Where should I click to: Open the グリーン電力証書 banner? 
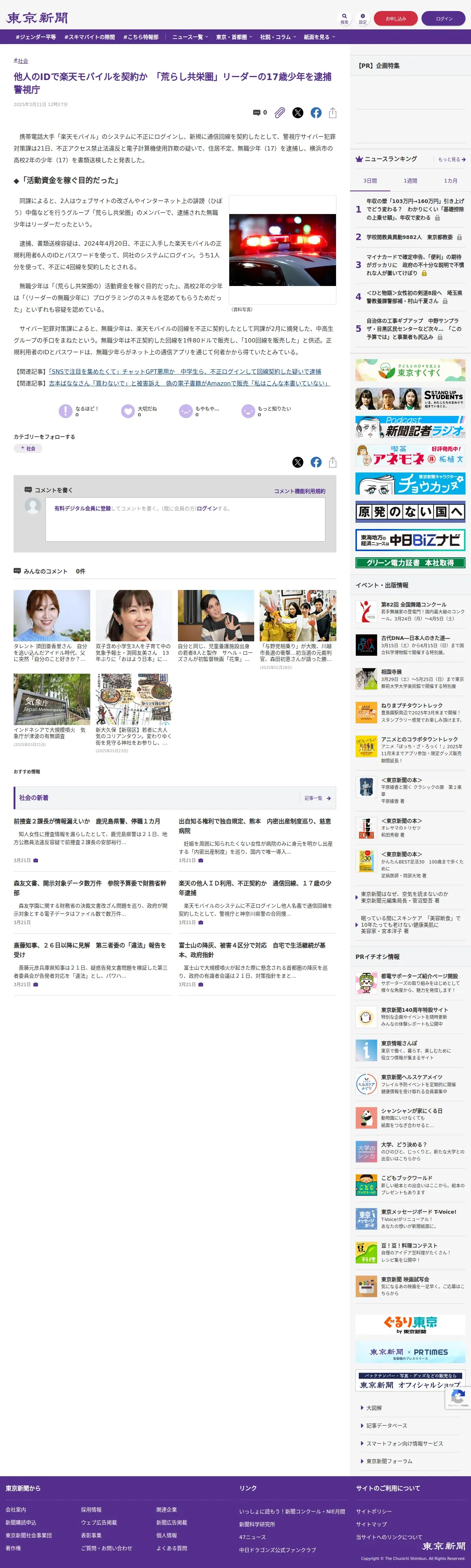410,563
